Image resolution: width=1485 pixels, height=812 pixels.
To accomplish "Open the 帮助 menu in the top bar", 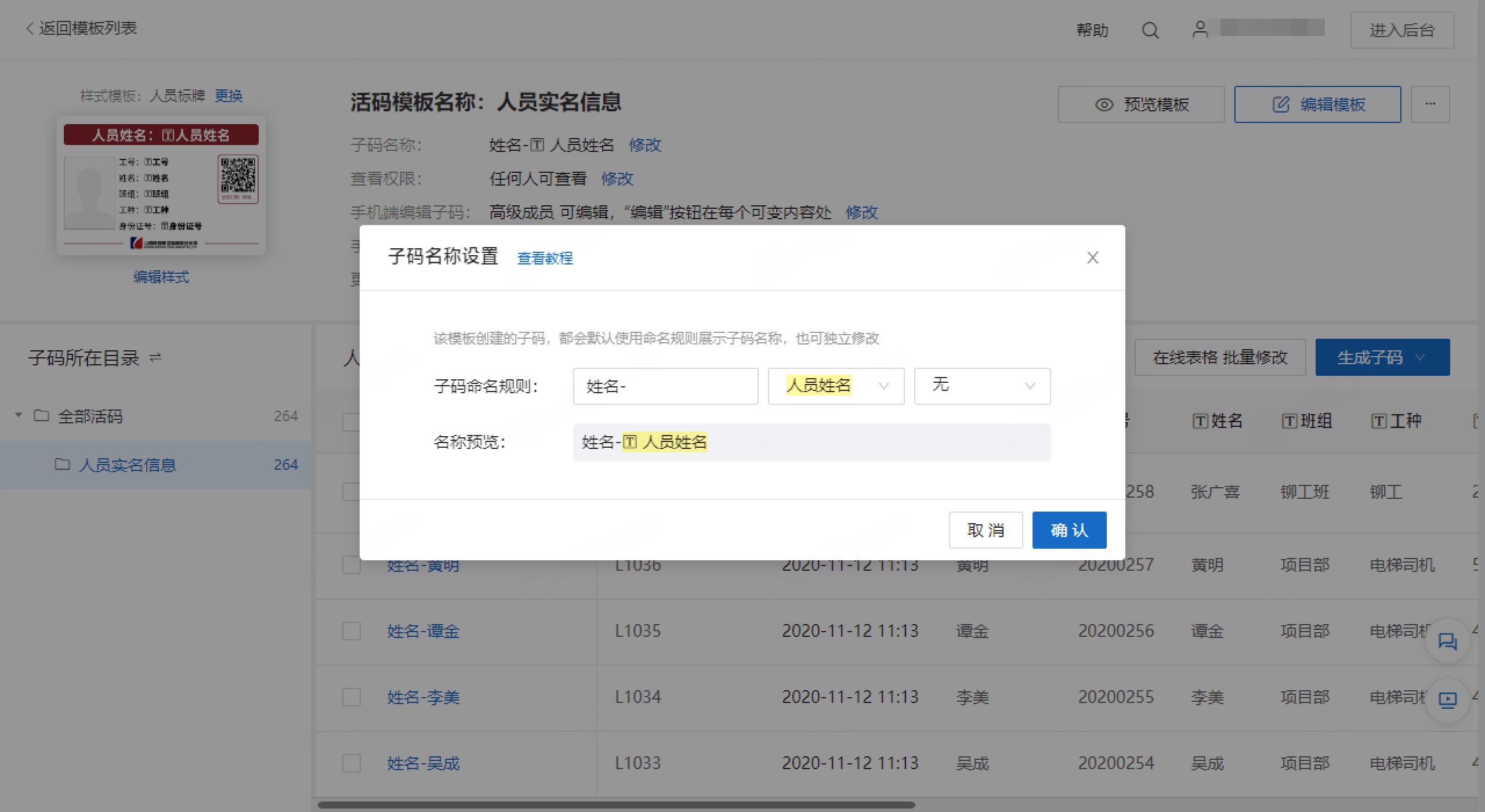I will click(x=1093, y=30).
